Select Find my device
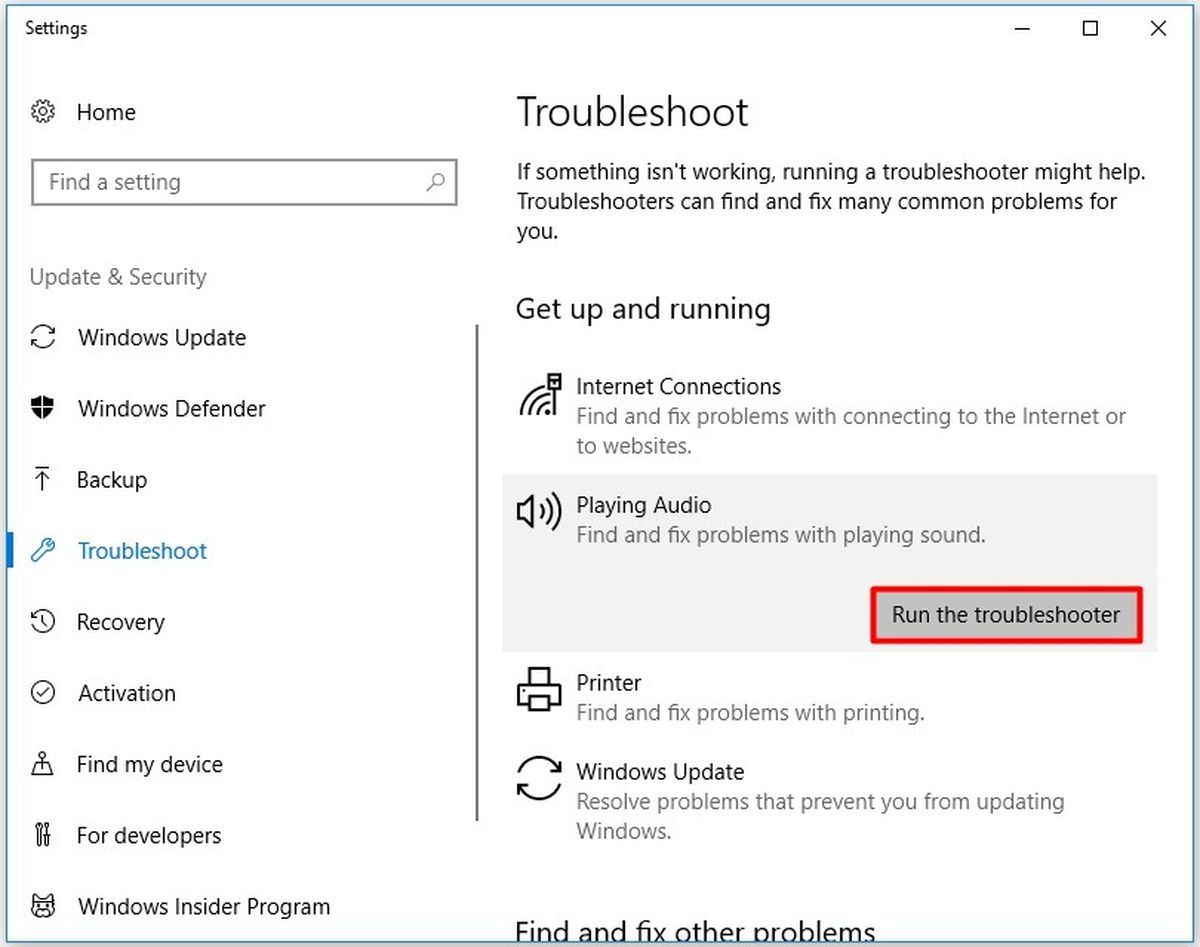 [150, 764]
